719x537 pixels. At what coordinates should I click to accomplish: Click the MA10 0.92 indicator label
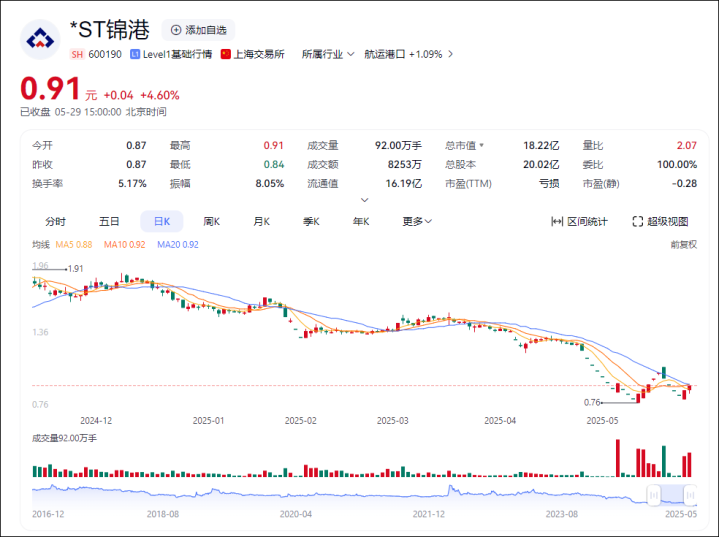coord(124,245)
